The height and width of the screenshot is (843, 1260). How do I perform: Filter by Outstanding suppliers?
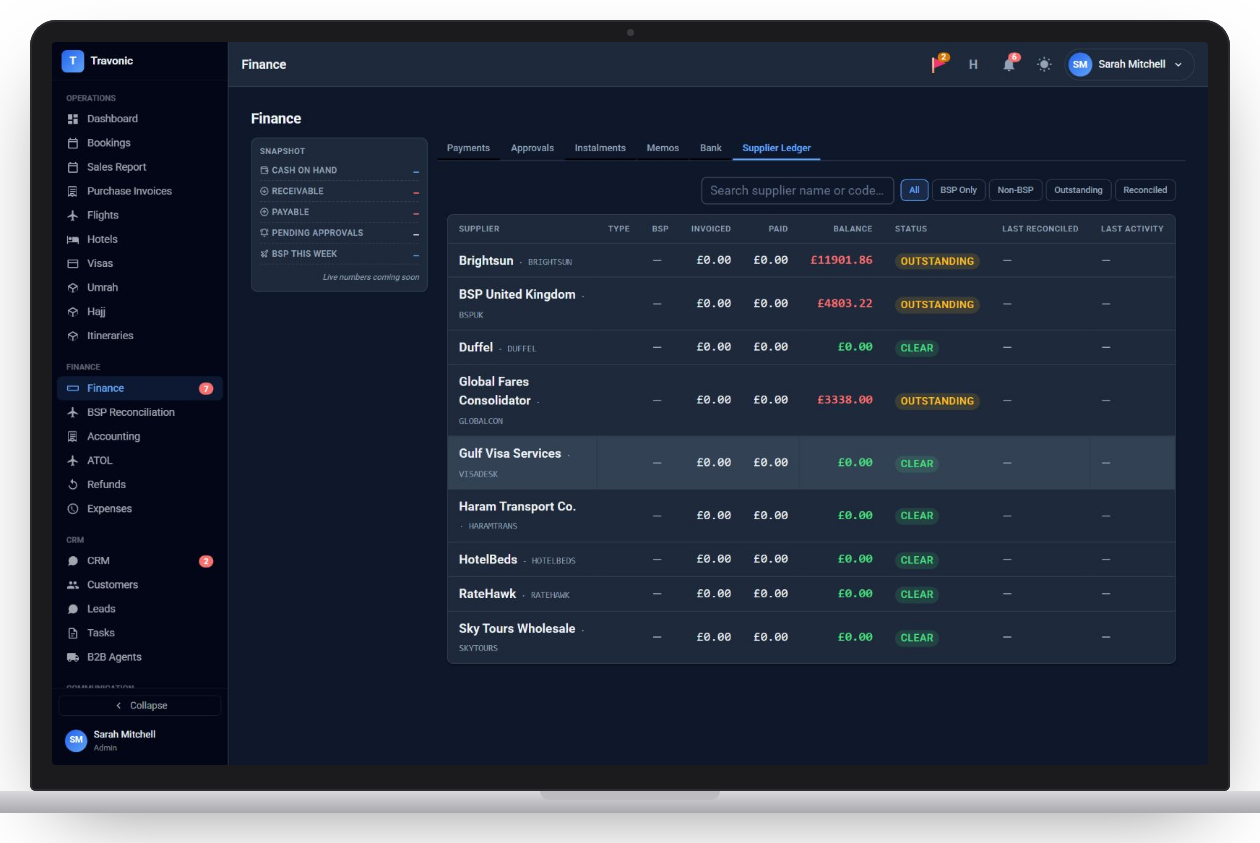[x=1079, y=190]
